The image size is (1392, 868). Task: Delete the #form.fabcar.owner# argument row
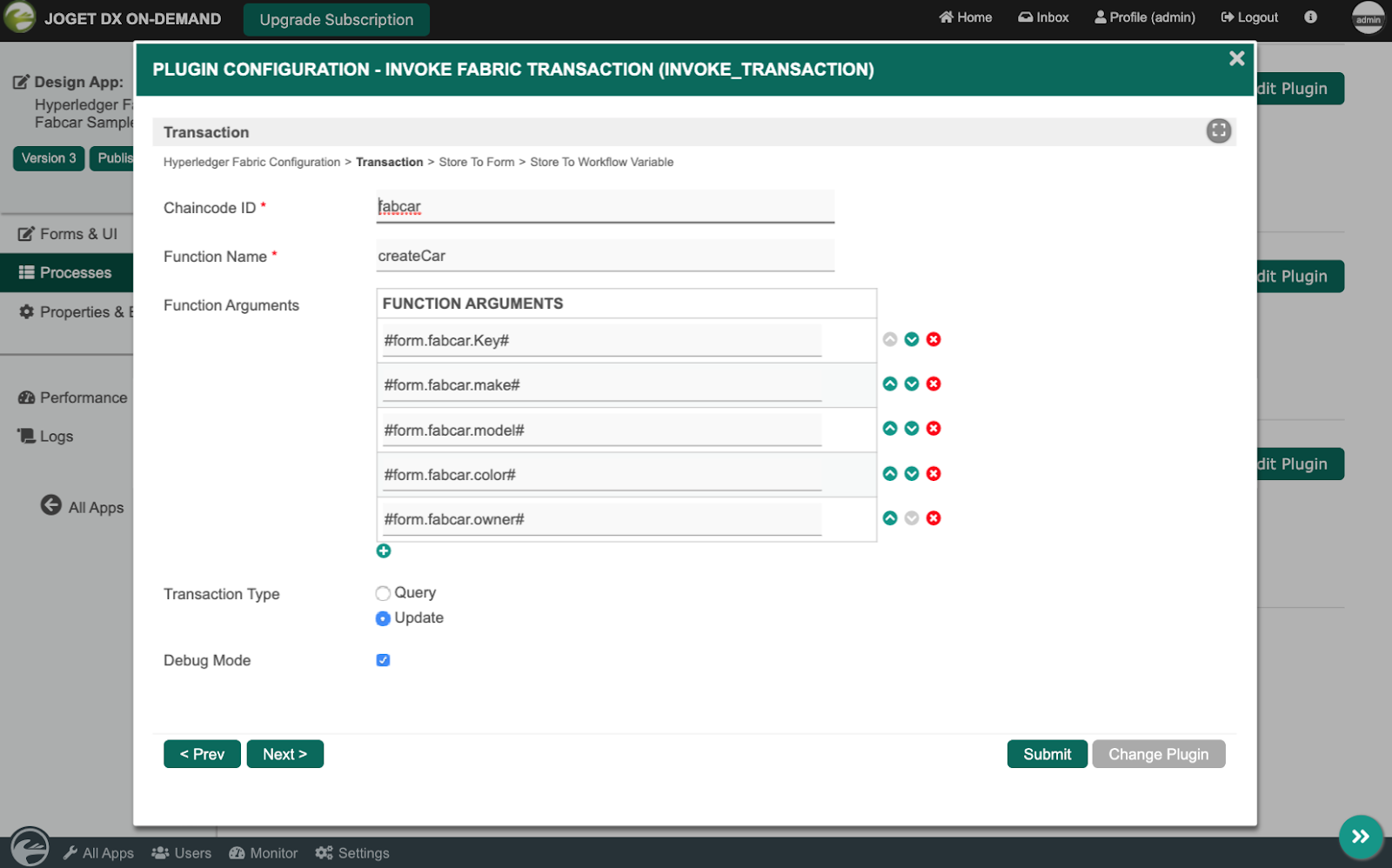pos(934,518)
